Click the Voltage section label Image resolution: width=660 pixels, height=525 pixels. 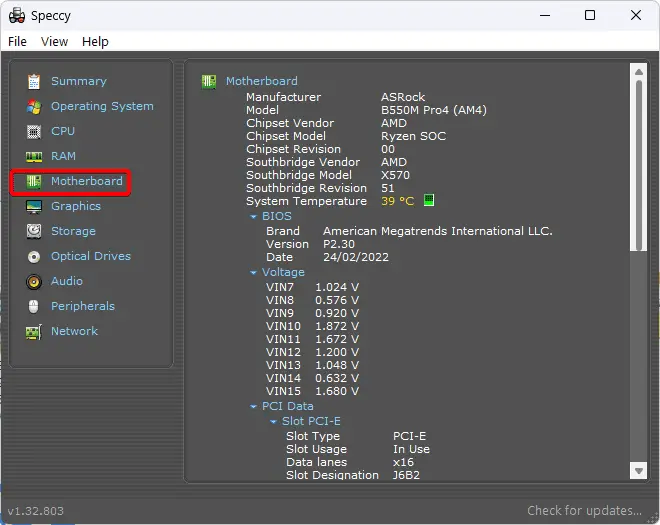click(283, 272)
